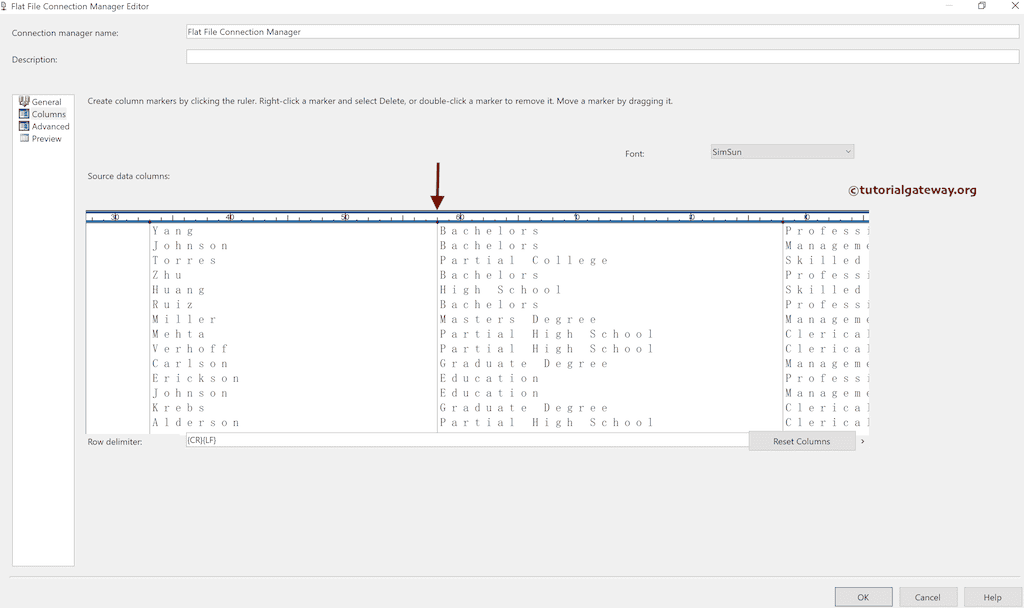Image resolution: width=1024 pixels, height=608 pixels.
Task: Click the Reset Columns button
Action: (801, 441)
